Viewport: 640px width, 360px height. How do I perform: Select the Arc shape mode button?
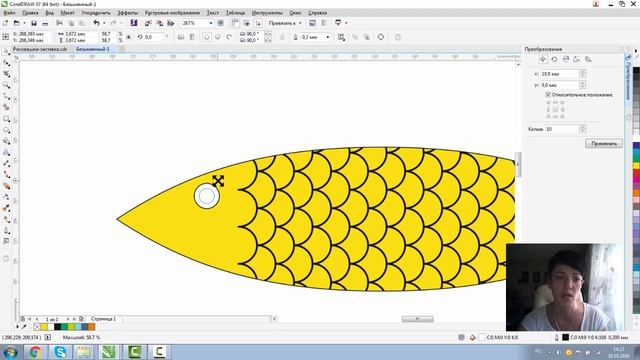pos(229,37)
